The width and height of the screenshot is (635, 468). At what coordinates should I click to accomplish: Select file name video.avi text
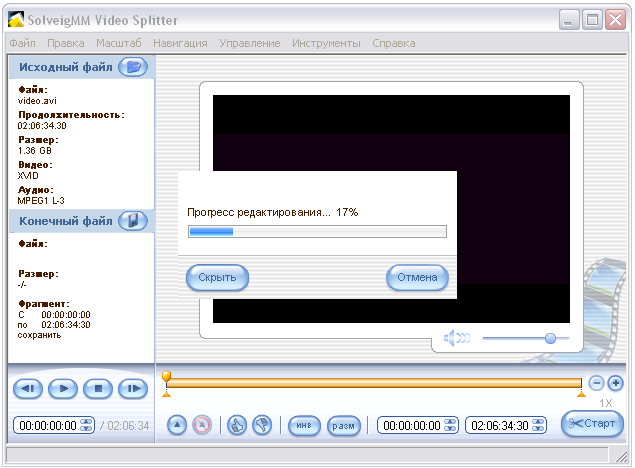(x=37, y=101)
